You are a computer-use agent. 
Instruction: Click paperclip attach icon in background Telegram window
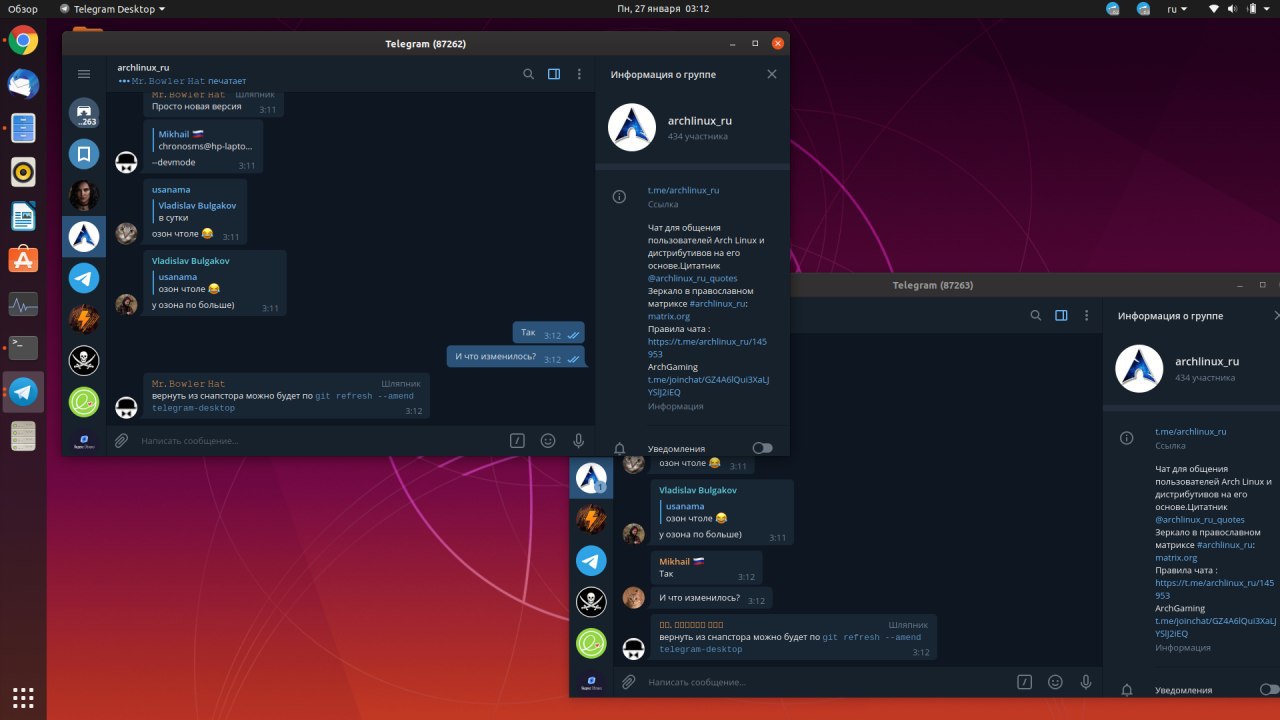pyautogui.click(x=628, y=682)
